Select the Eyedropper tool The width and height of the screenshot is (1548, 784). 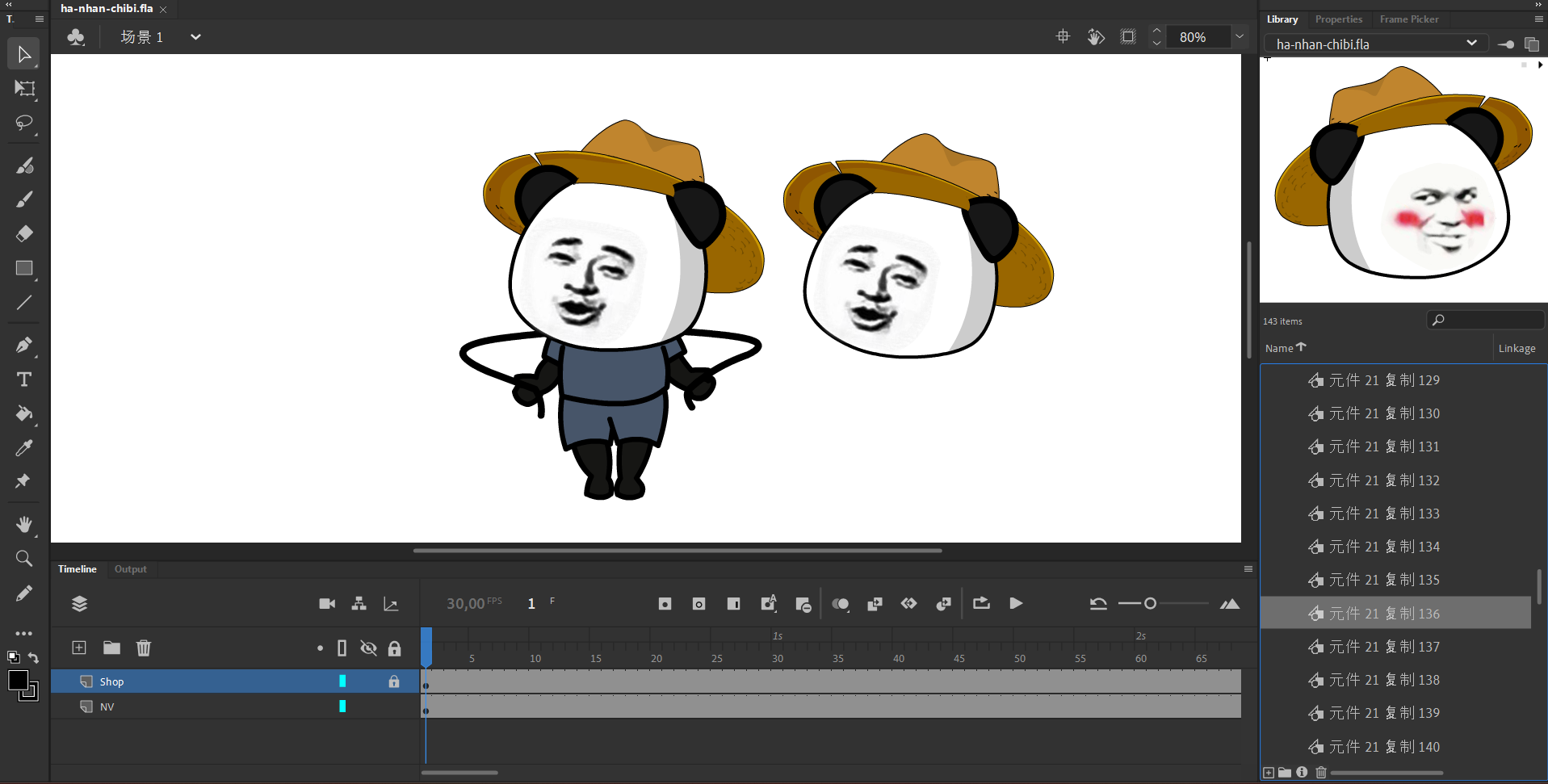tap(24, 448)
